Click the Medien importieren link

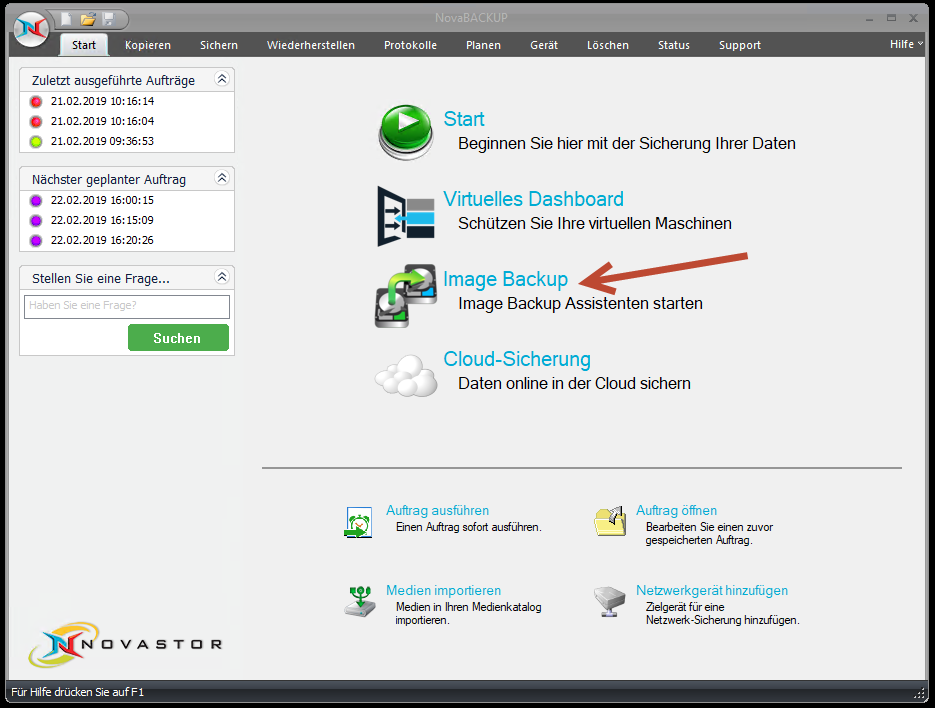(444, 590)
